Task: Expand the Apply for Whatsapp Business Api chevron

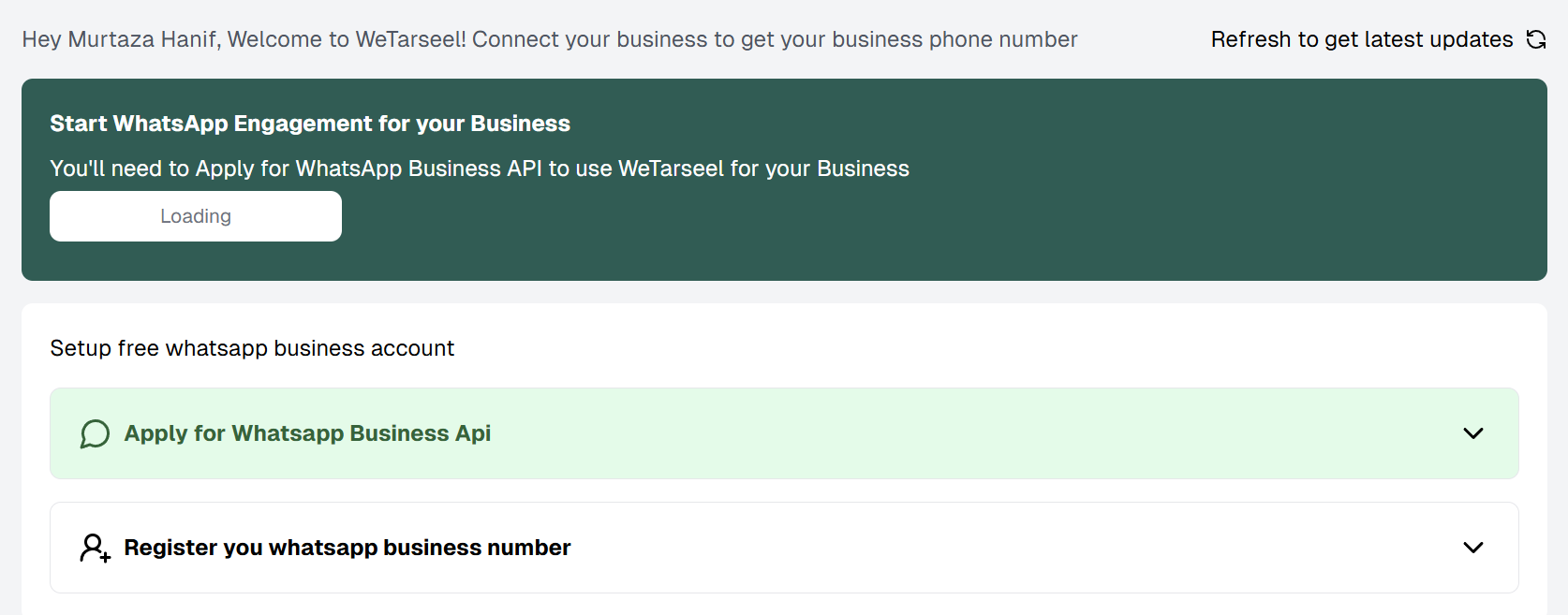Action: 1473,433
